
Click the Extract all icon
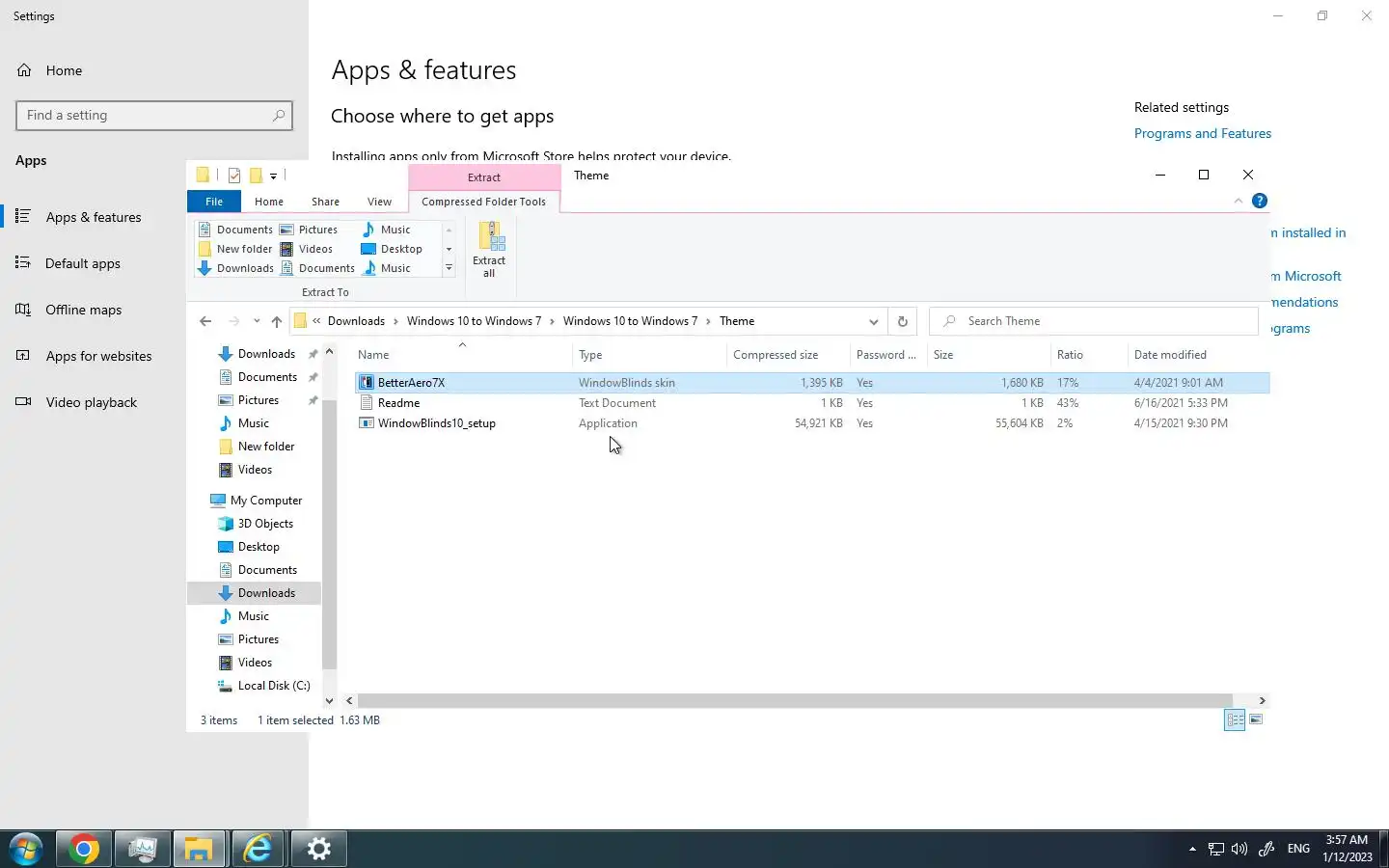tap(490, 249)
